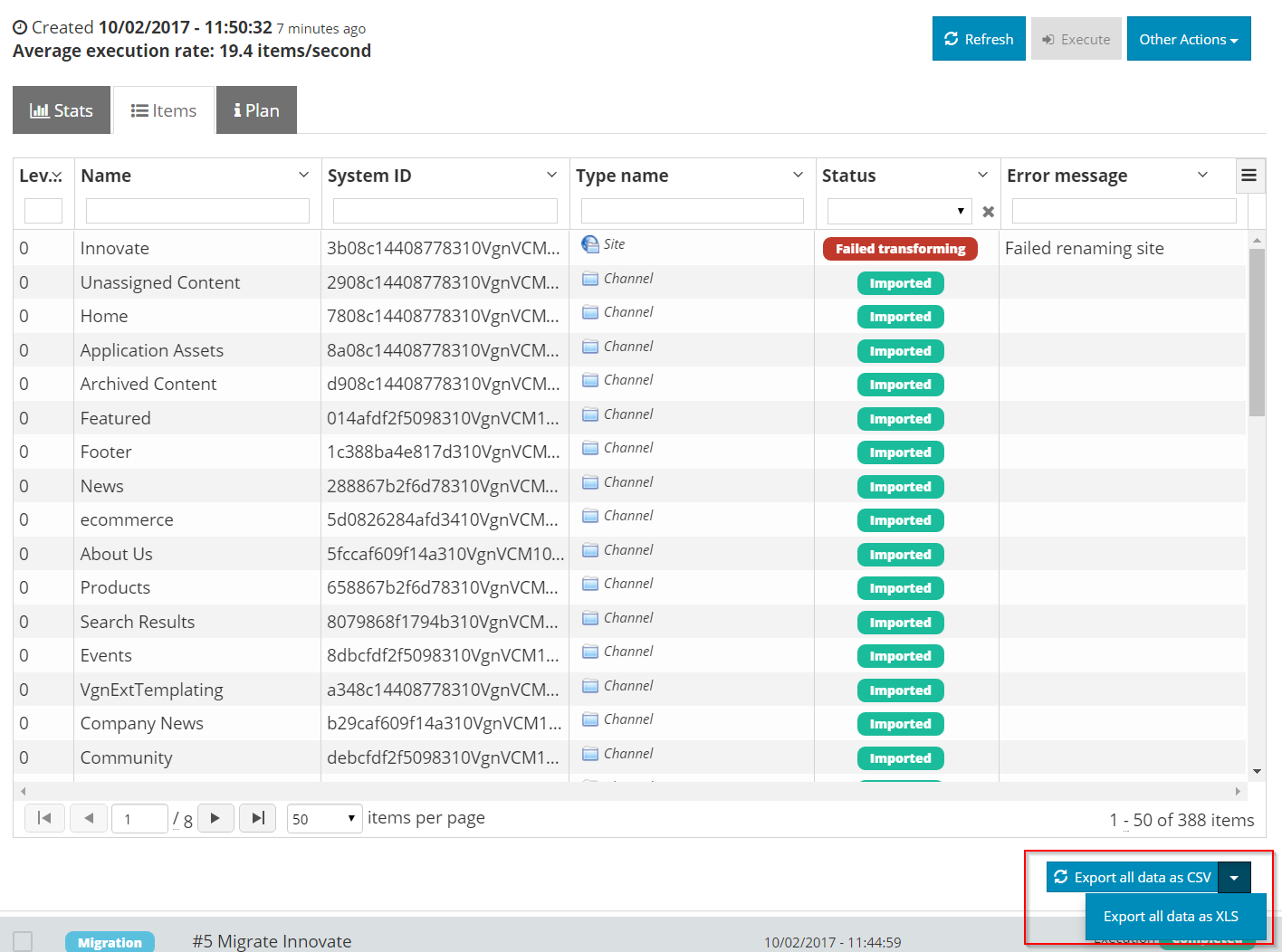Open the Error message column menu chevron

point(1202,175)
